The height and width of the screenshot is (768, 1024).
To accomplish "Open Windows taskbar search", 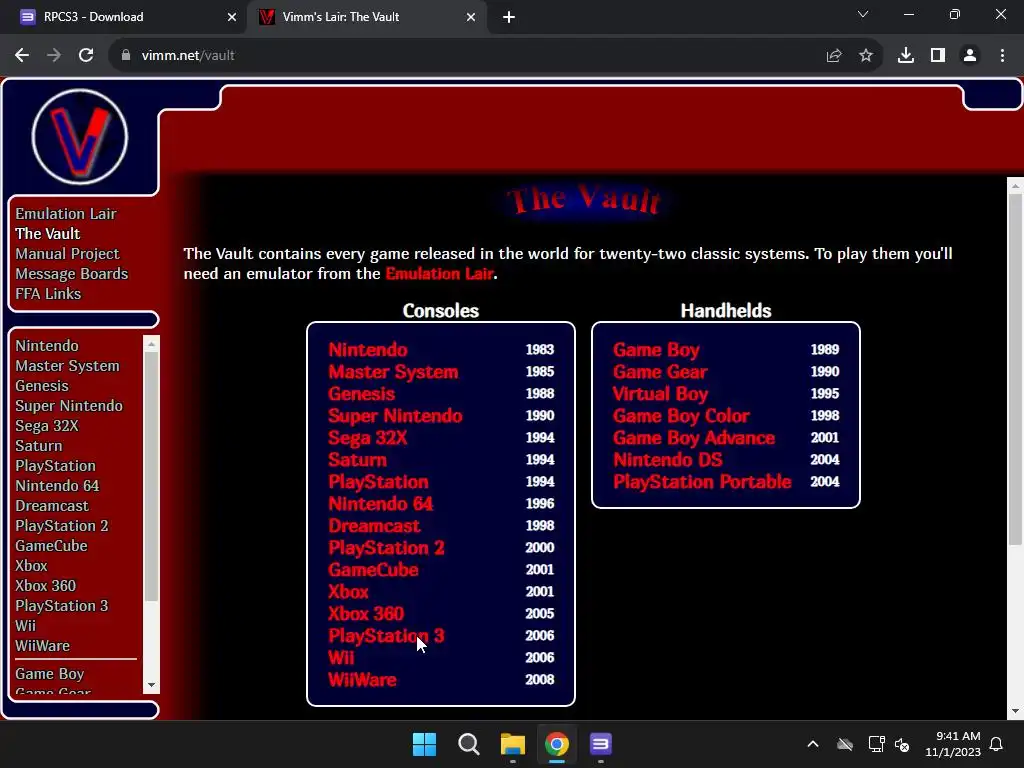I will 468,744.
